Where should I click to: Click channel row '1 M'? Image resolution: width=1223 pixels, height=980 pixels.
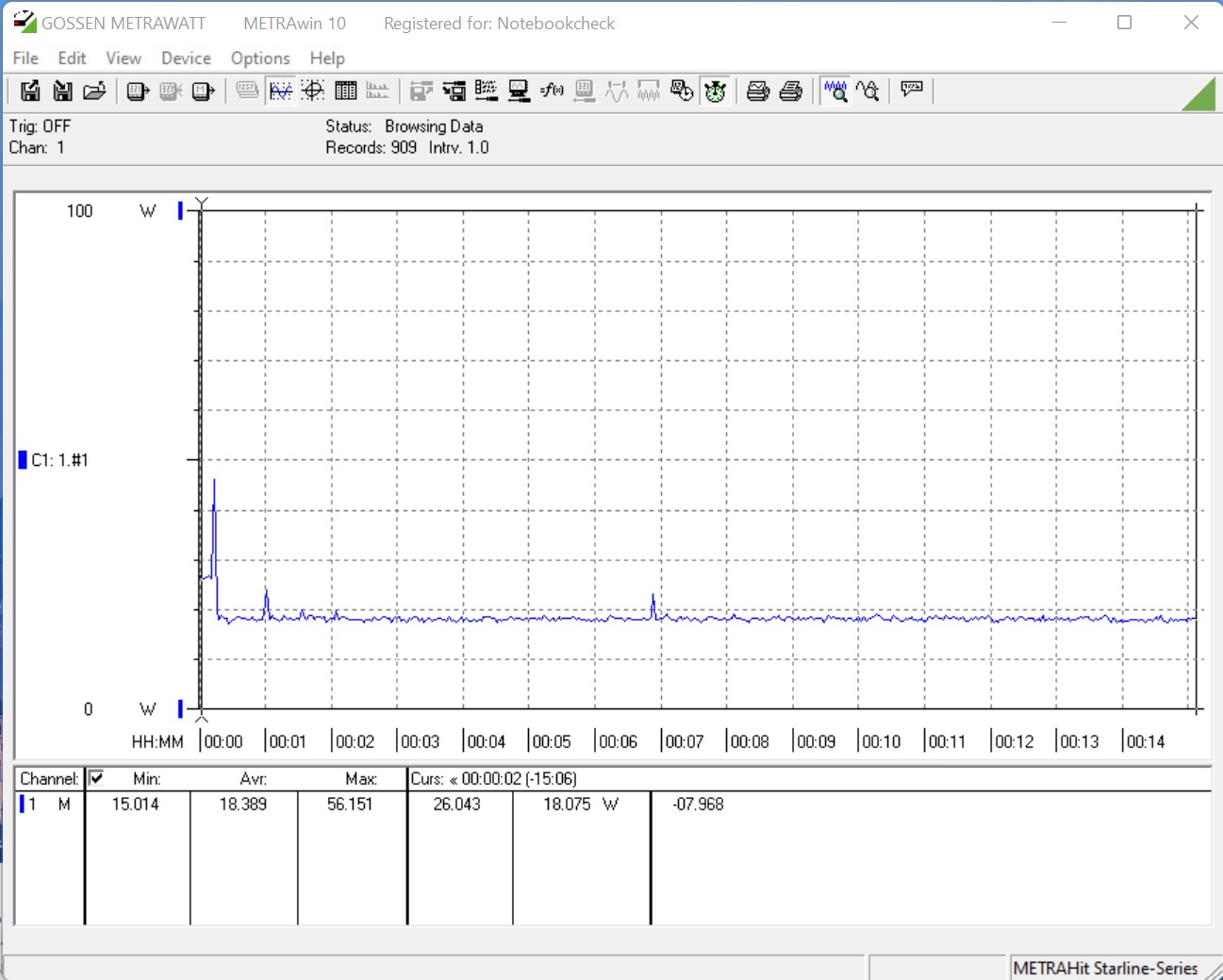tap(45, 805)
